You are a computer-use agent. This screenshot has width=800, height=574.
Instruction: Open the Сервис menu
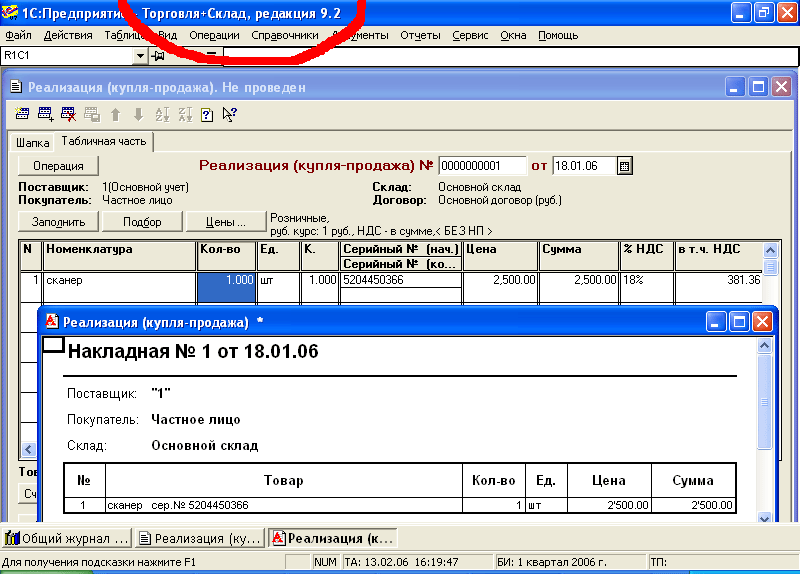(x=470, y=35)
